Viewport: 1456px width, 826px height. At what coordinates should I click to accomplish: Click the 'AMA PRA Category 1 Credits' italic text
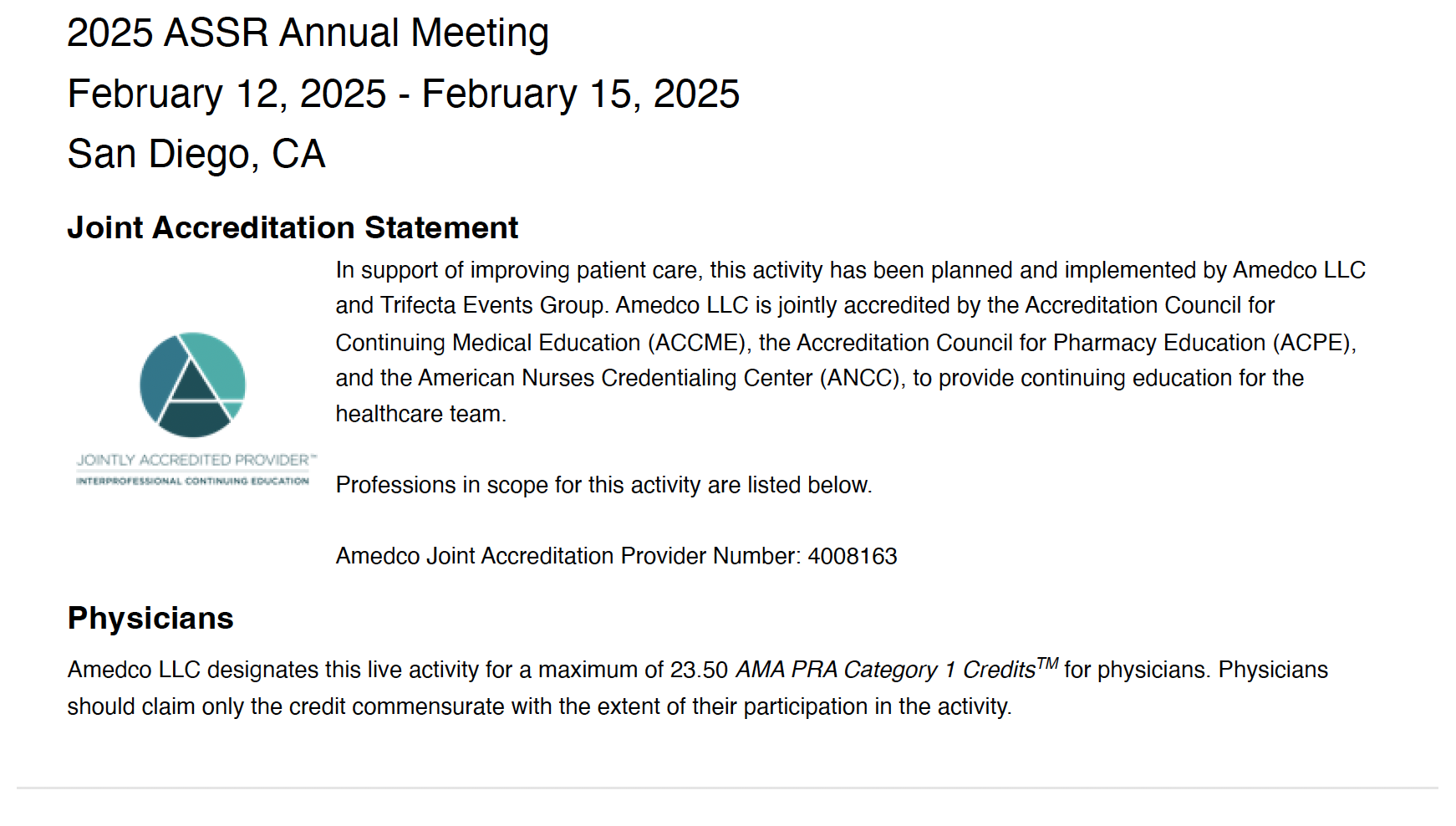coord(897,669)
